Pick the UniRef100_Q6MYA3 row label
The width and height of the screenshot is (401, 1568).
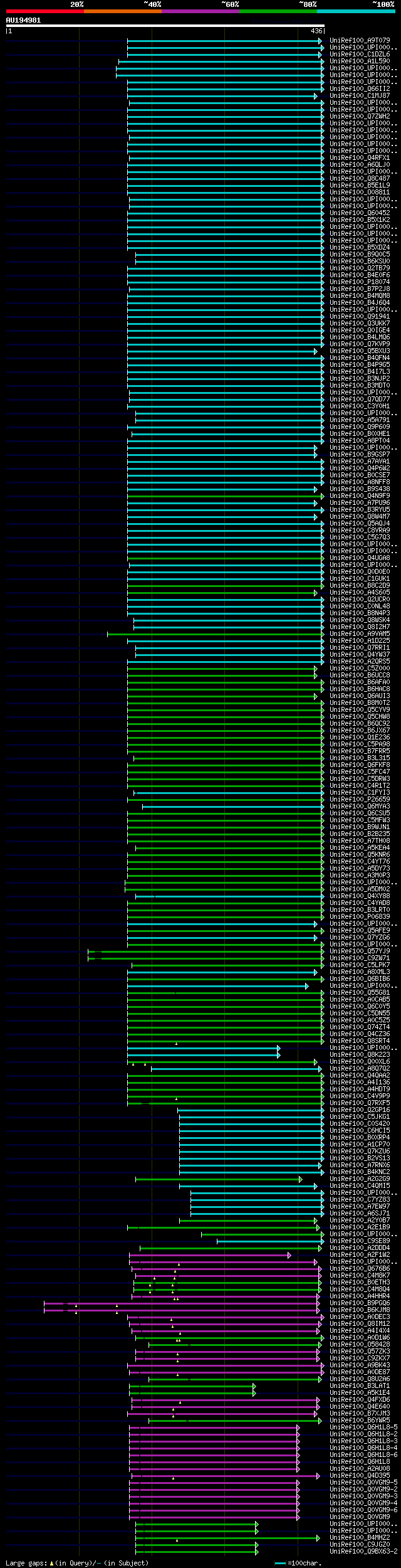(x=360, y=807)
